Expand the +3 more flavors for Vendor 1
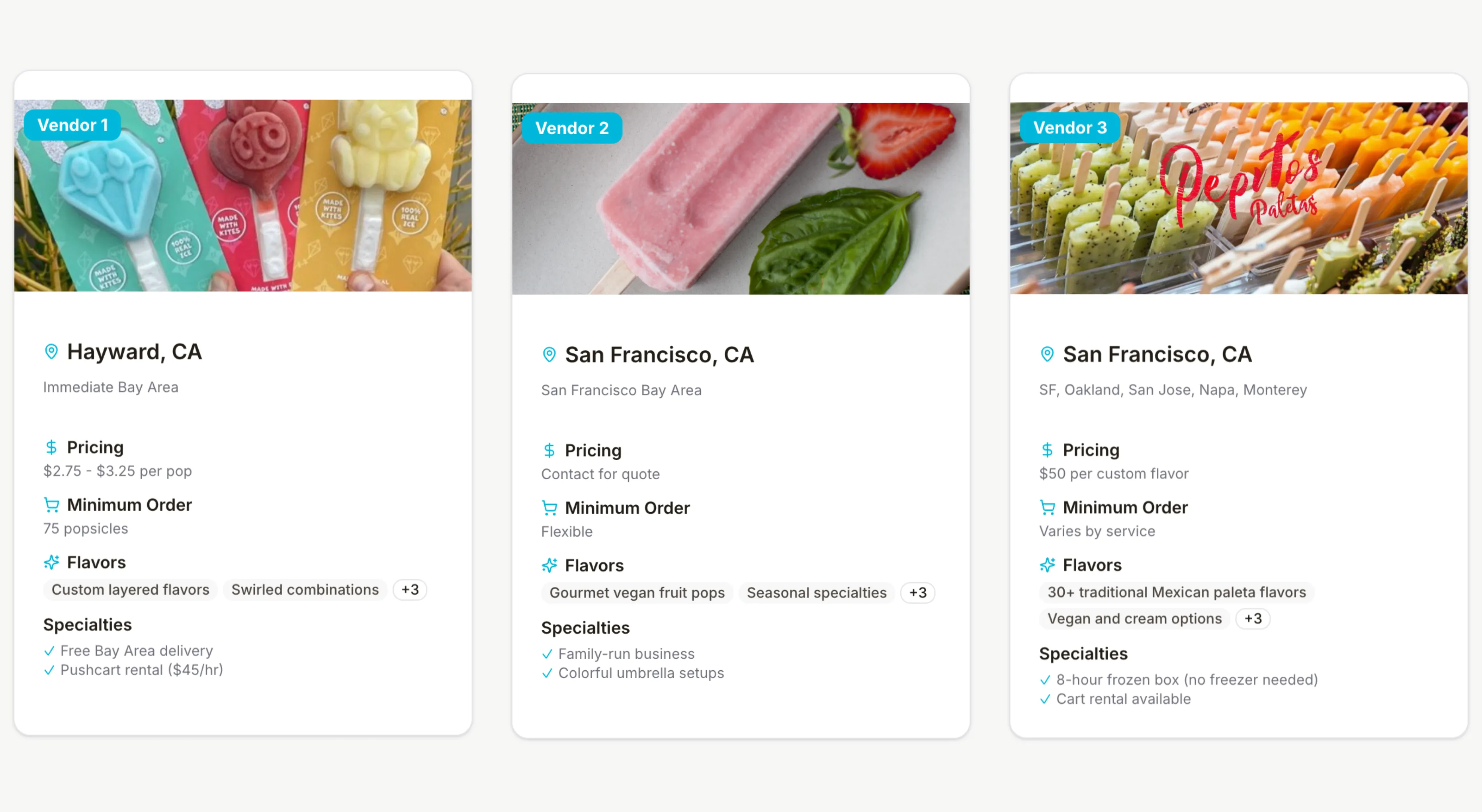1482x812 pixels. 410,589
